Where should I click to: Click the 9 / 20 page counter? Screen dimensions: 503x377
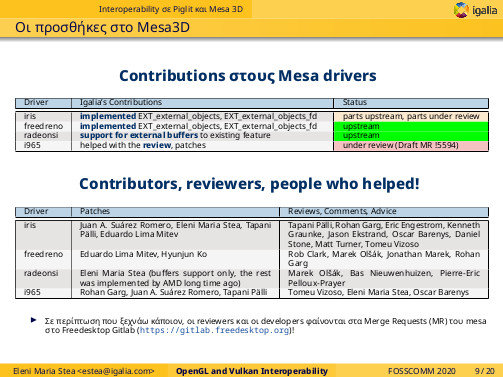485,371
